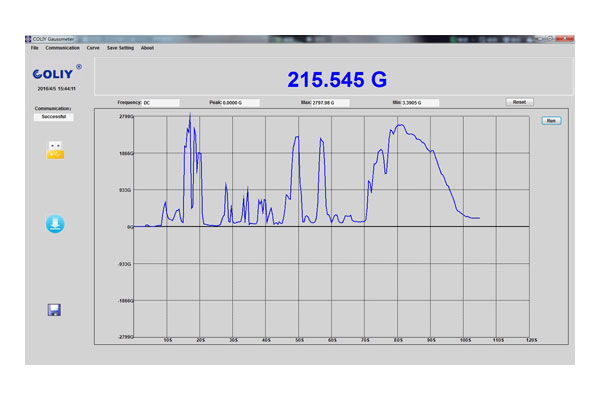Click the blue round download icon
The width and height of the screenshot is (600, 400).
55,224
